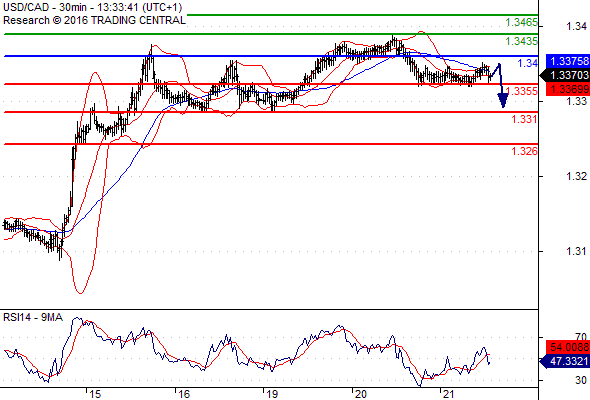Click the red 1.3355 support label
This screenshot has height=400, width=590.
pos(522,91)
